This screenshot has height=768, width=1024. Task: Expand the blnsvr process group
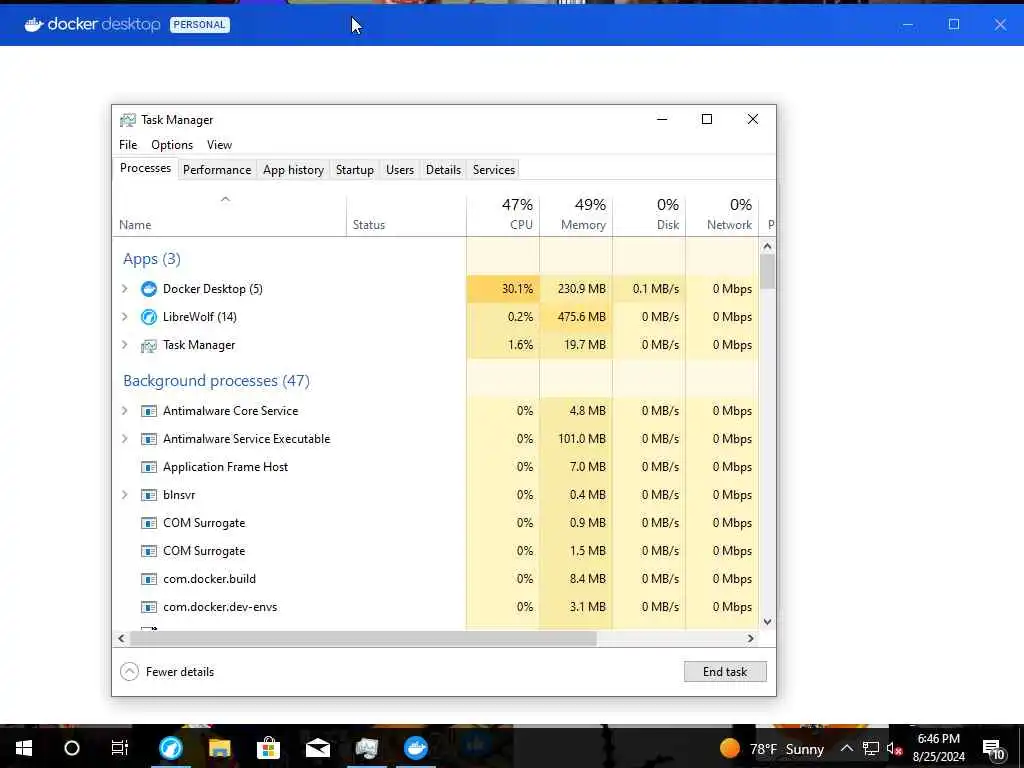[x=125, y=495]
